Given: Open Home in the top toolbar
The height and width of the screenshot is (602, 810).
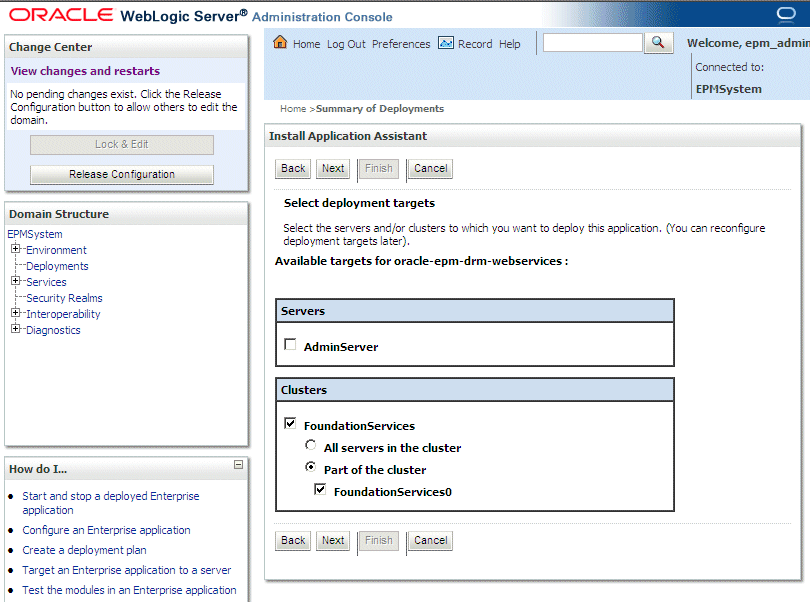Looking at the screenshot, I should pos(306,44).
